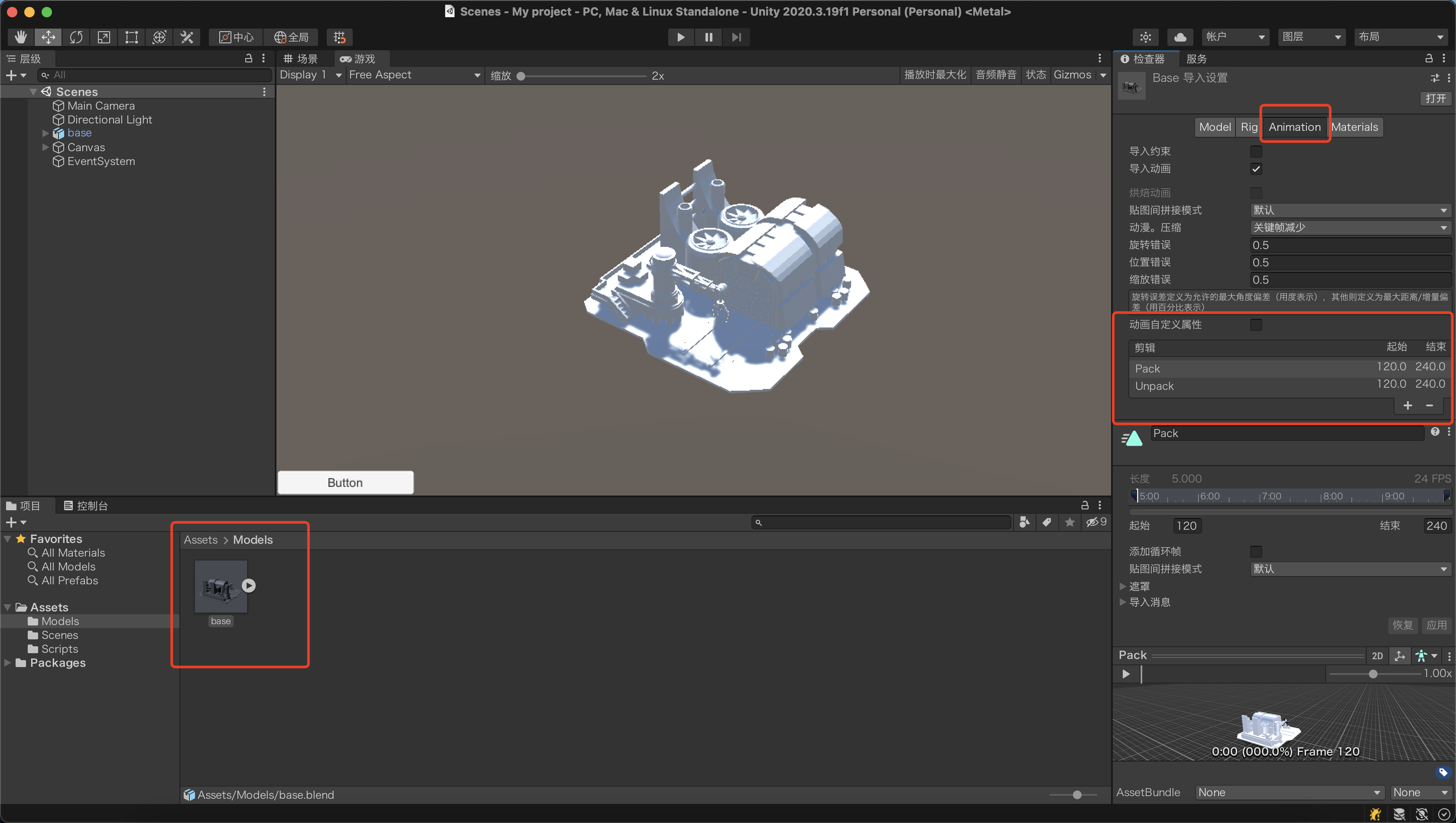Toggle grid snapping icon

339,37
